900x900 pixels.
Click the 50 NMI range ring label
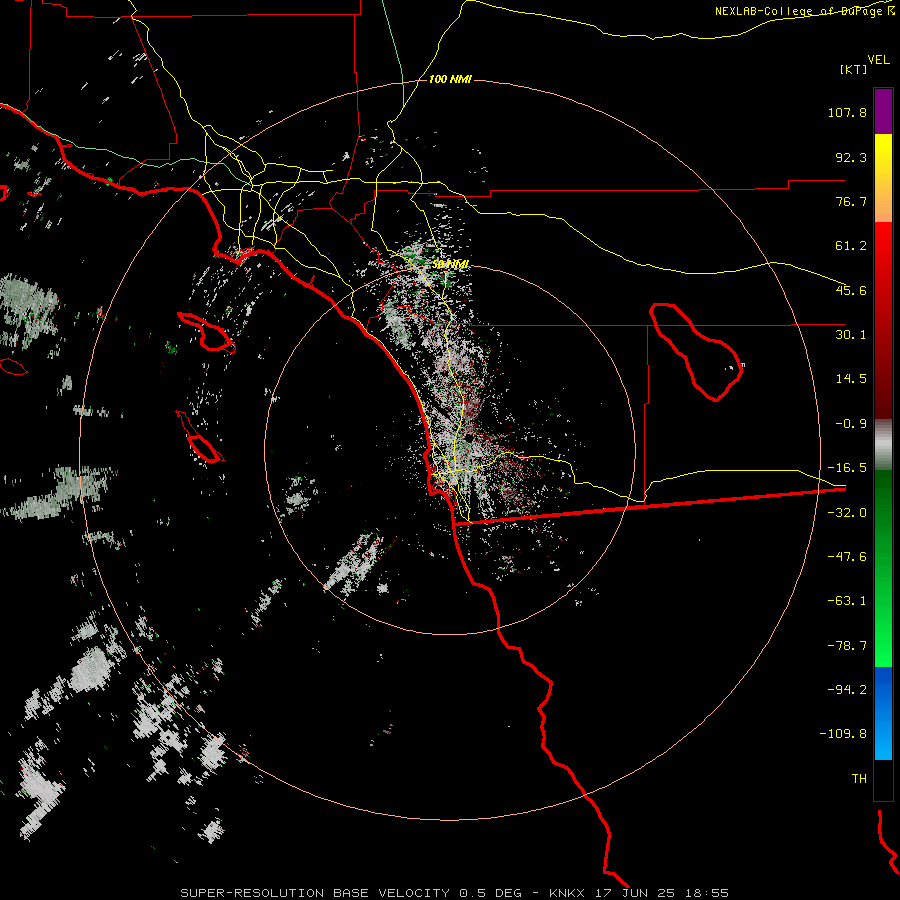tap(451, 264)
